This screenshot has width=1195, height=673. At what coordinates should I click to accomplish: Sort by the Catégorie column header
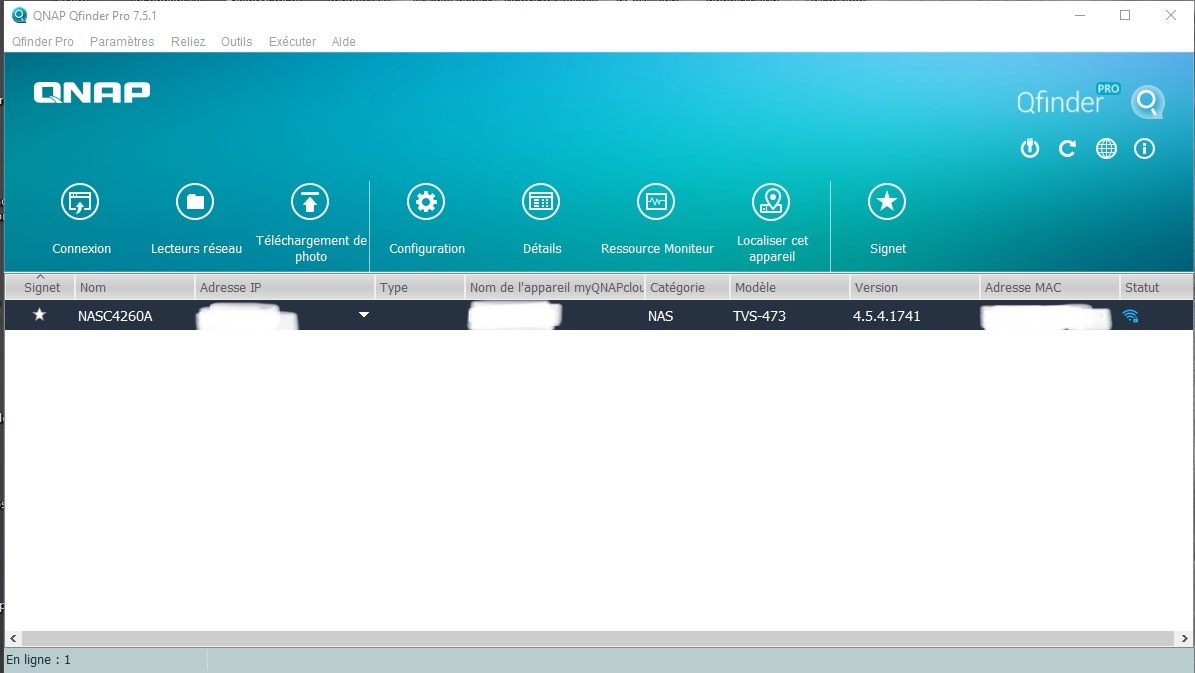687,287
